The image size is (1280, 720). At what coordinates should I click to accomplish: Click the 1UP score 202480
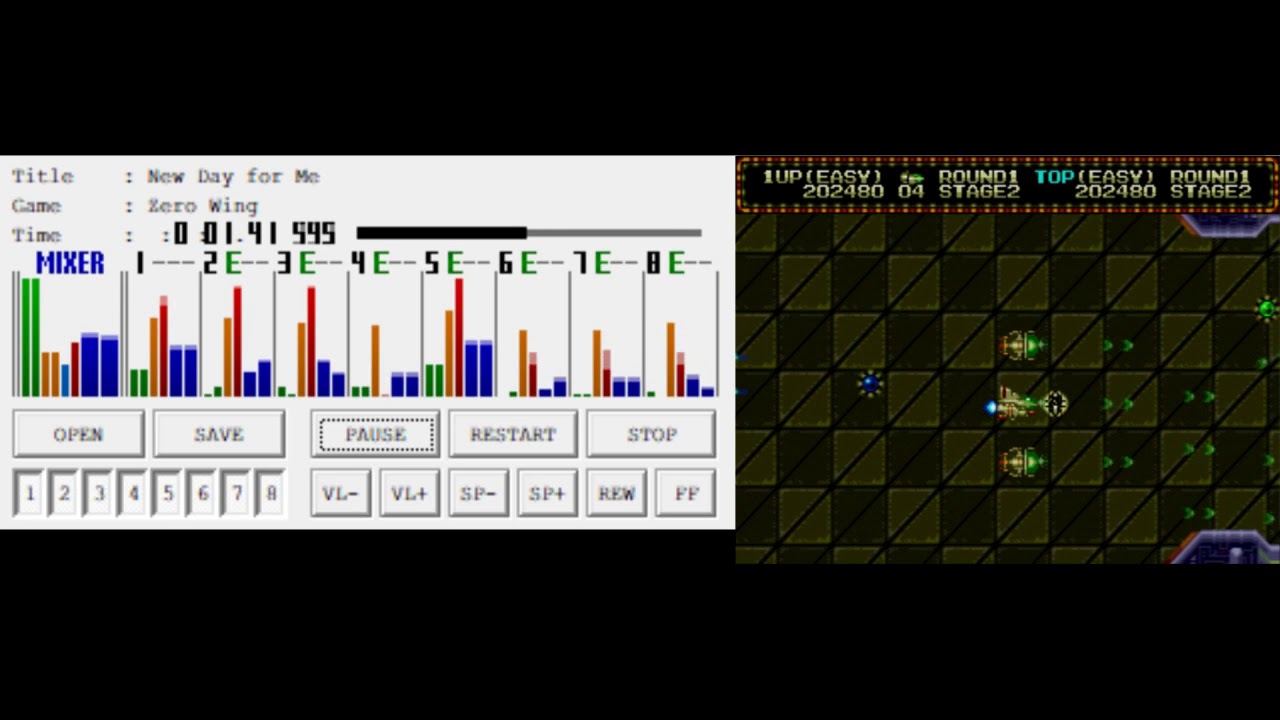pyautogui.click(x=843, y=192)
